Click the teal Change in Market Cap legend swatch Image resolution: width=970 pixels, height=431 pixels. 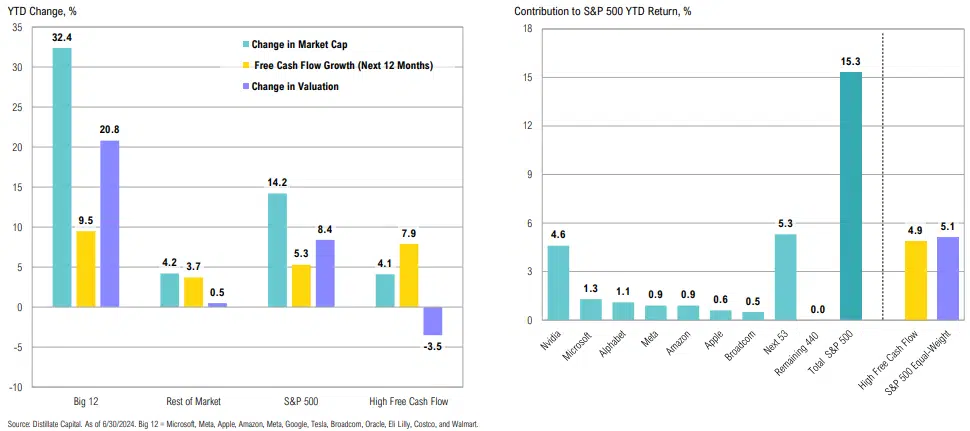244,45
